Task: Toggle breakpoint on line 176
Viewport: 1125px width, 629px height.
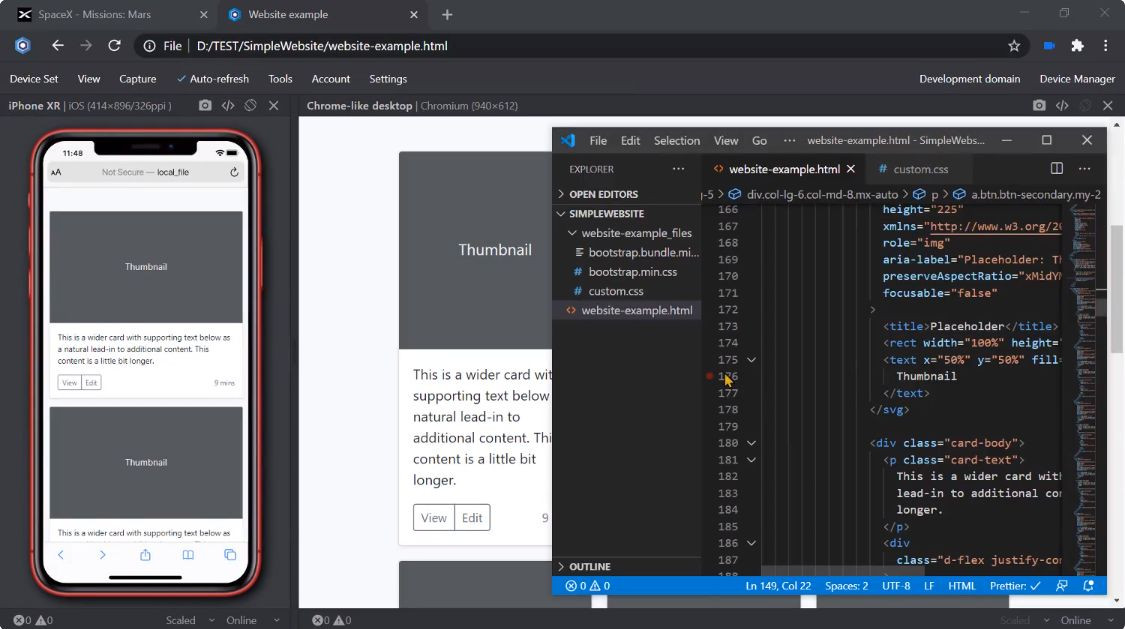Action: (x=710, y=376)
